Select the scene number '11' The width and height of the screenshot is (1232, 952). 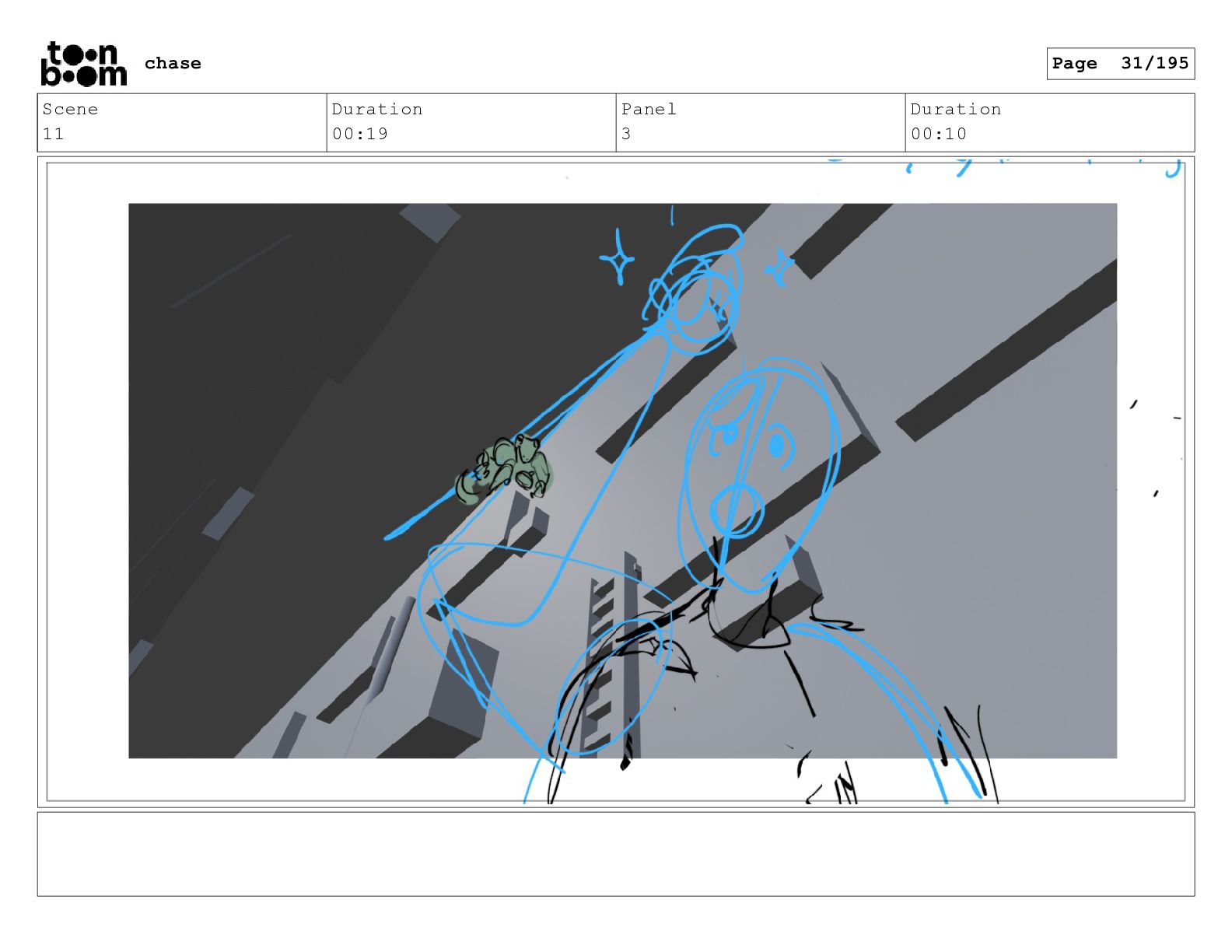click(x=53, y=134)
